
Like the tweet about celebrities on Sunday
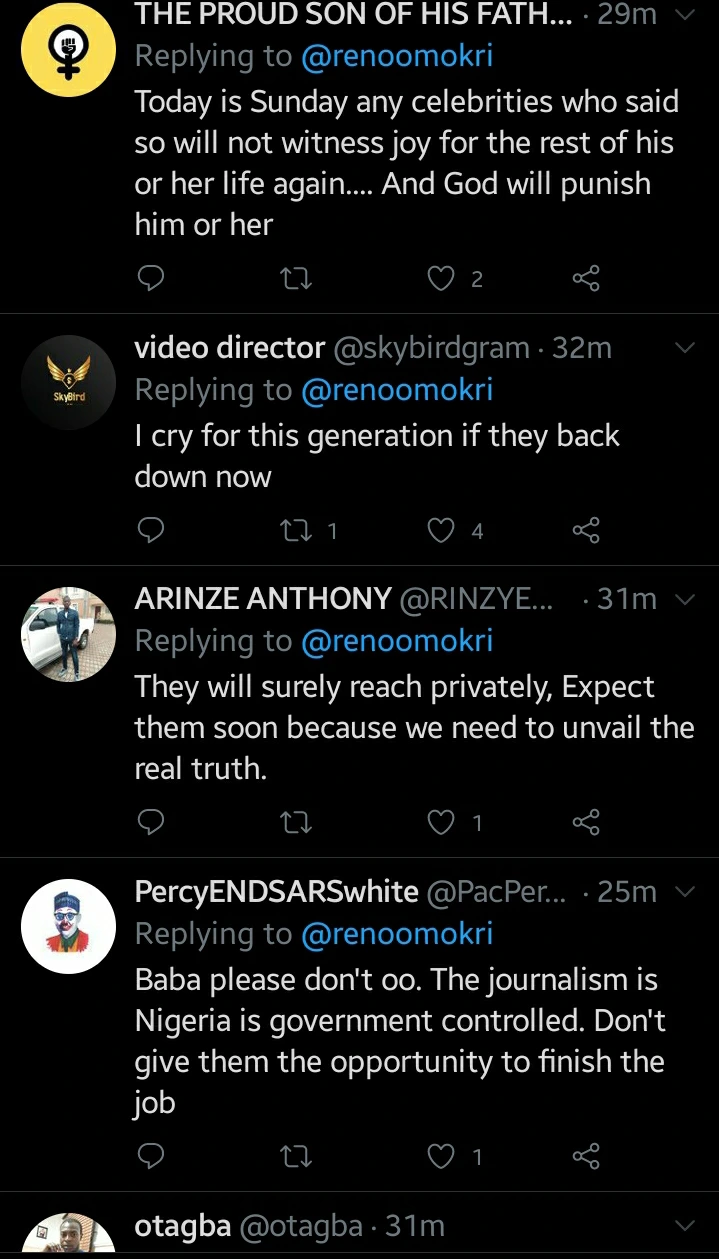click(441, 279)
